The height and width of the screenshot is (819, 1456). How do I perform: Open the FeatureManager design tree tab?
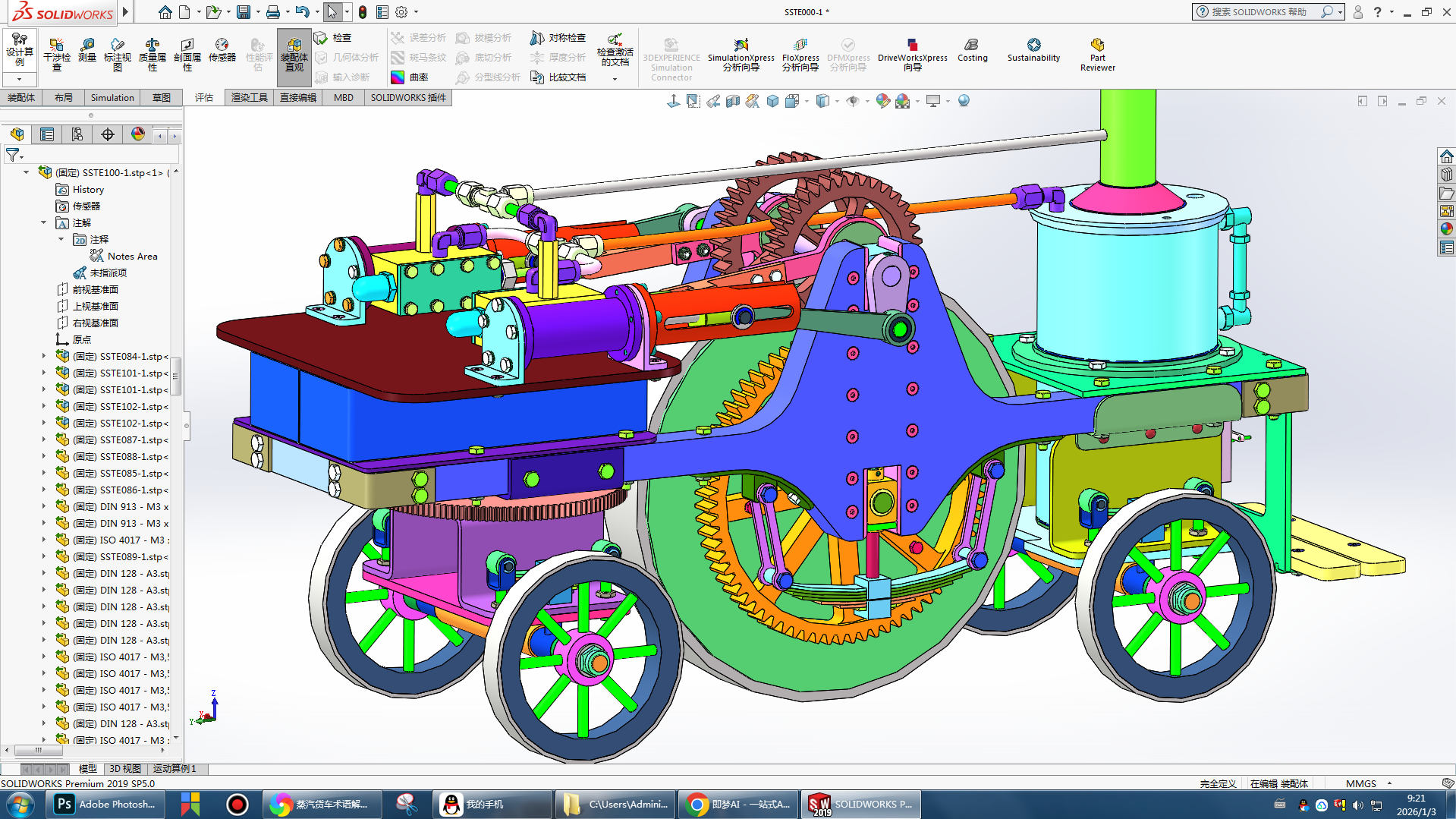click(17, 134)
